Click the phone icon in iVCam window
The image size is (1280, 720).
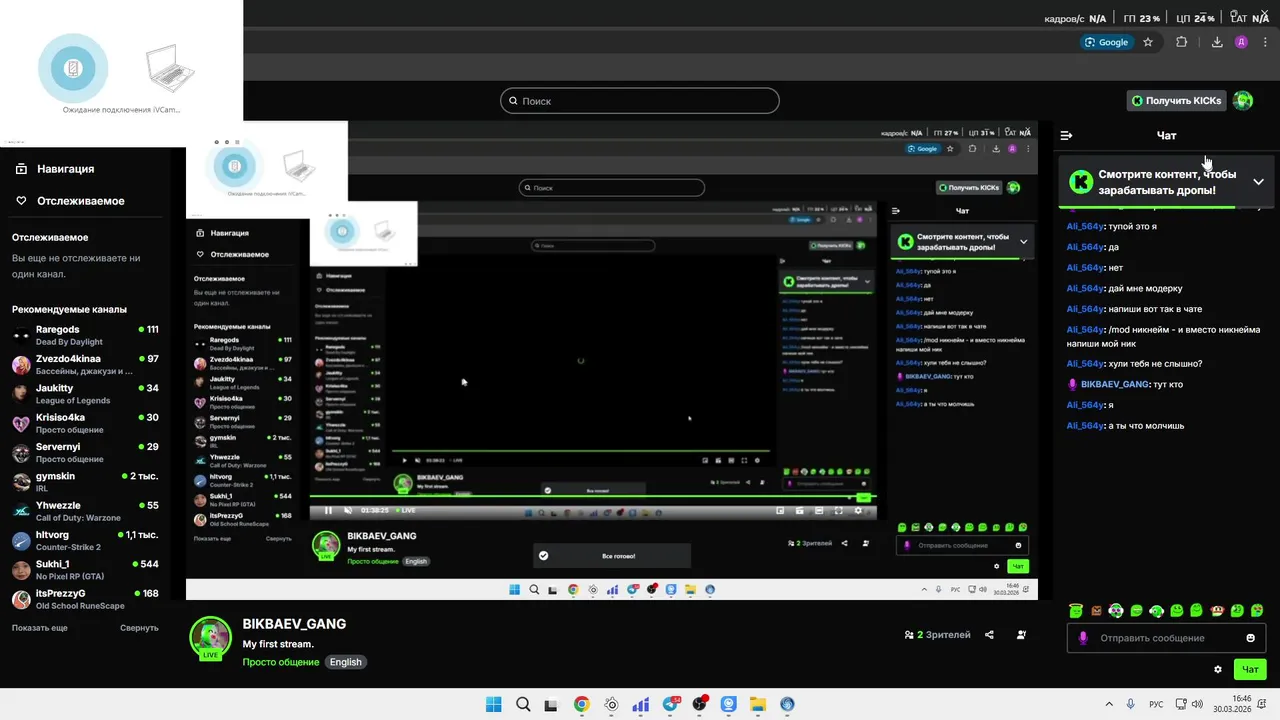click(x=73, y=69)
